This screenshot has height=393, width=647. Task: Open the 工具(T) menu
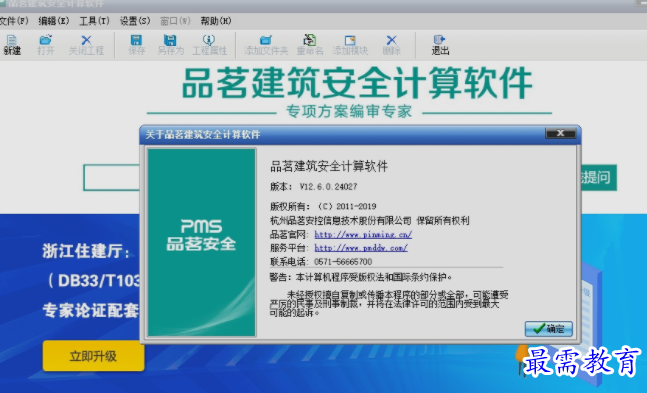click(94, 21)
